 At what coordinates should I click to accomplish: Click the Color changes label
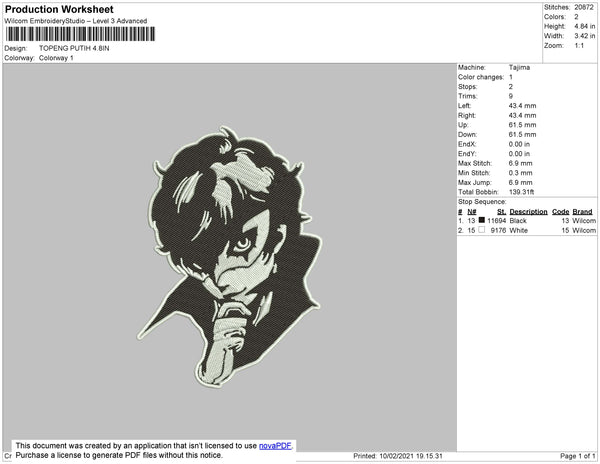(481, 77)
